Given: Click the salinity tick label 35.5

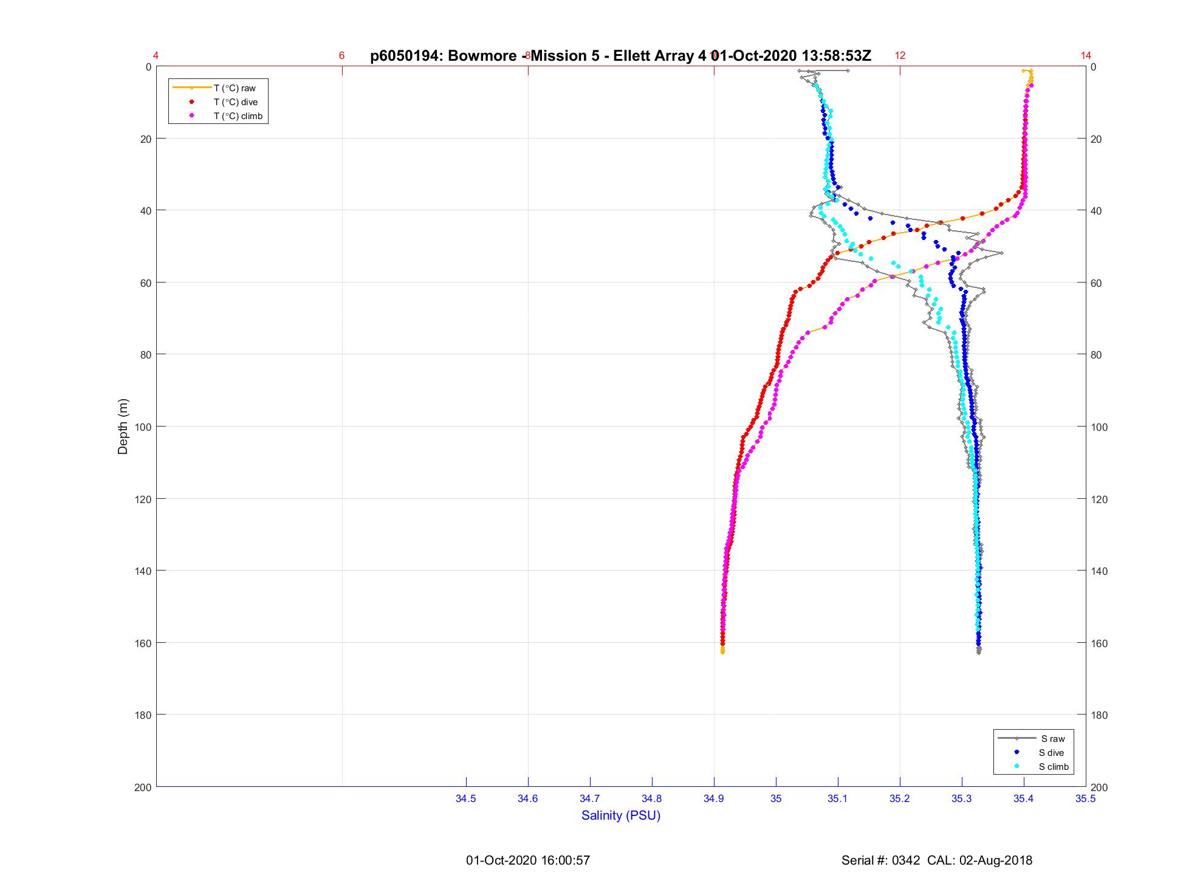Looking at the screenshot, I should (1086, 799).
